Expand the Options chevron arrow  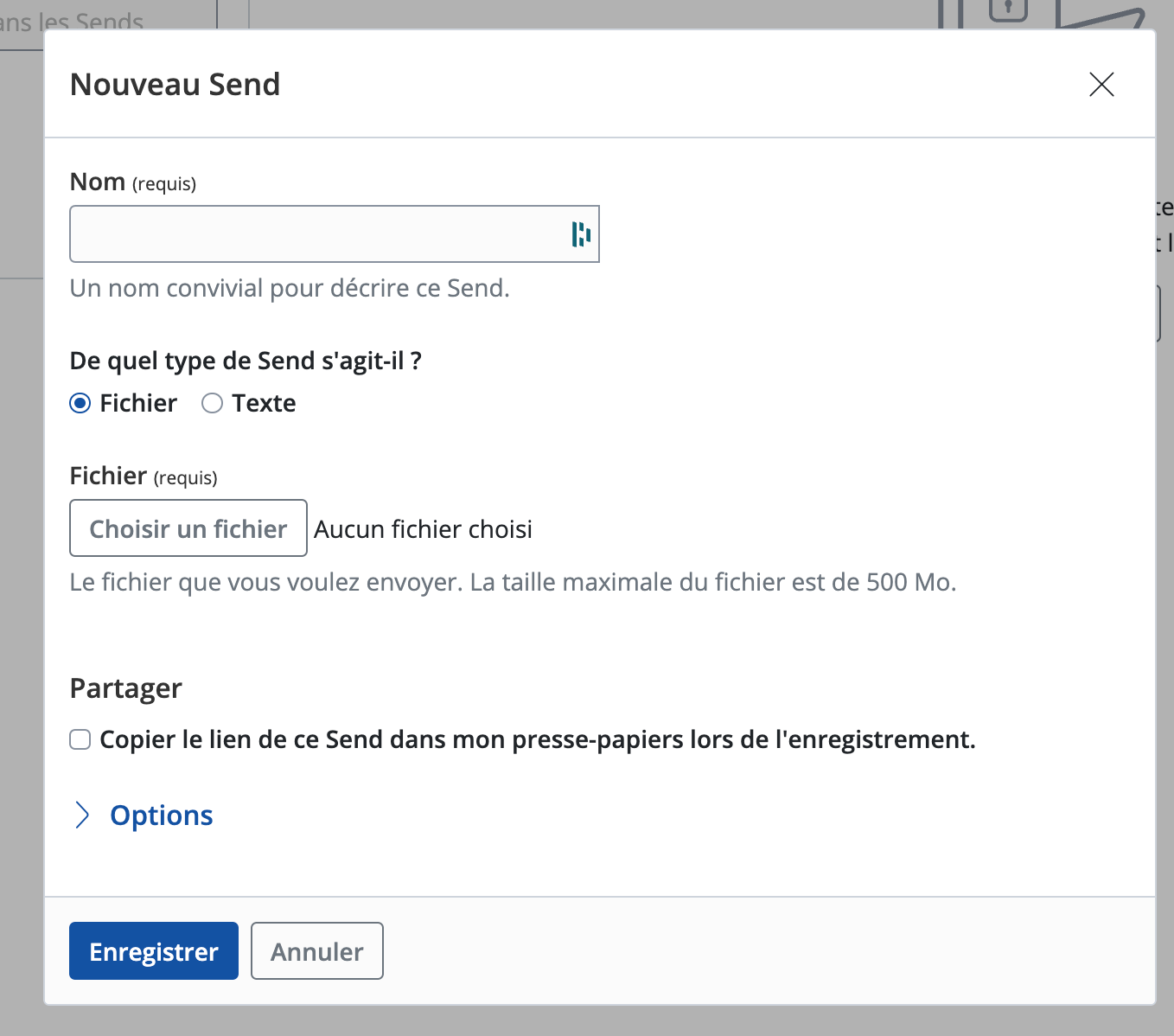82,815
